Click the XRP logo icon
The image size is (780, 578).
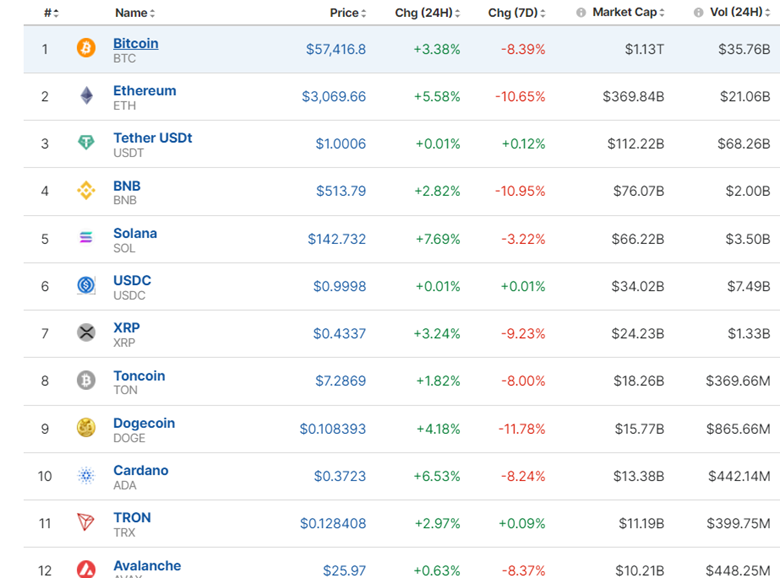coord(86,333)
